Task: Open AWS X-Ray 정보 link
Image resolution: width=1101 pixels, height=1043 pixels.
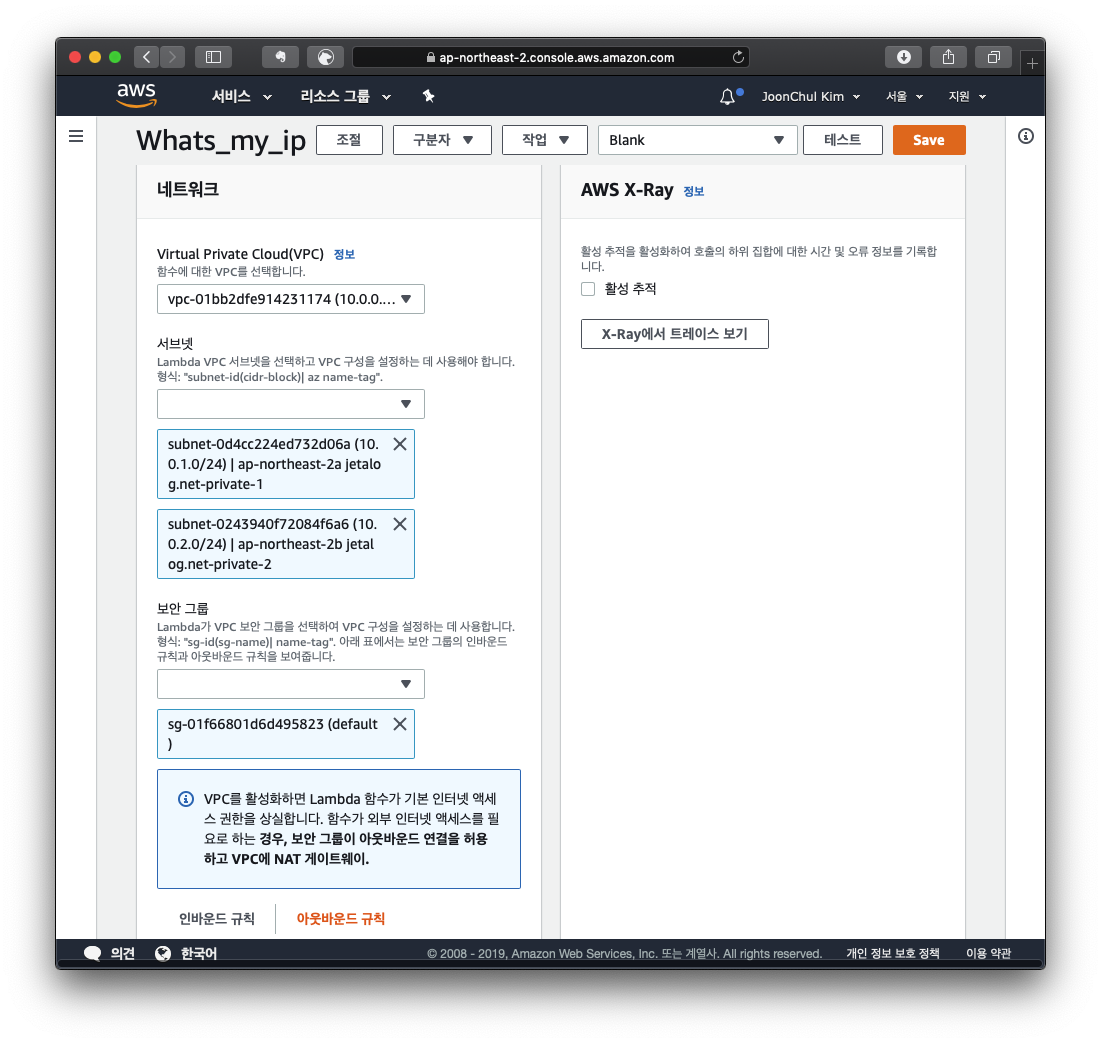Action: [694, 191]
